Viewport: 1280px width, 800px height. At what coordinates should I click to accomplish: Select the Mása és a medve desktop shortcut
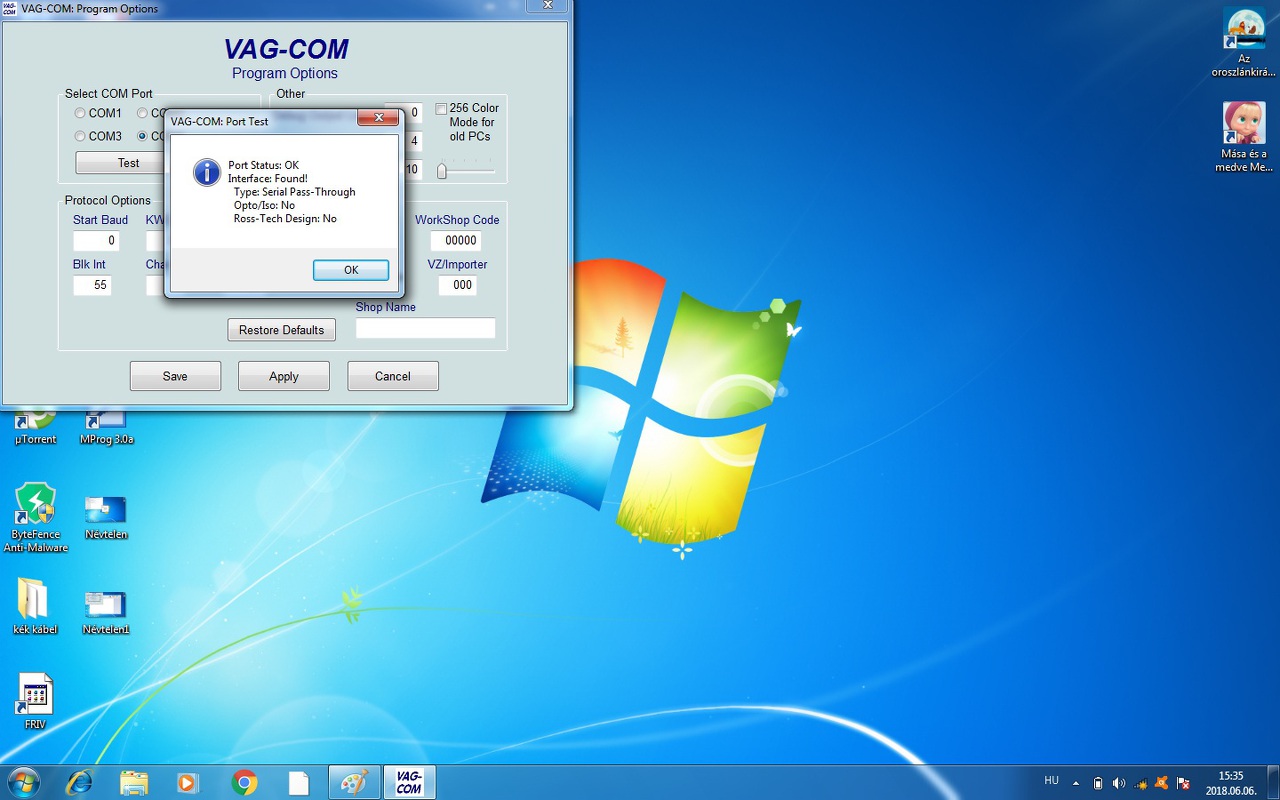pyautogui.click(x=1244, y=138)
